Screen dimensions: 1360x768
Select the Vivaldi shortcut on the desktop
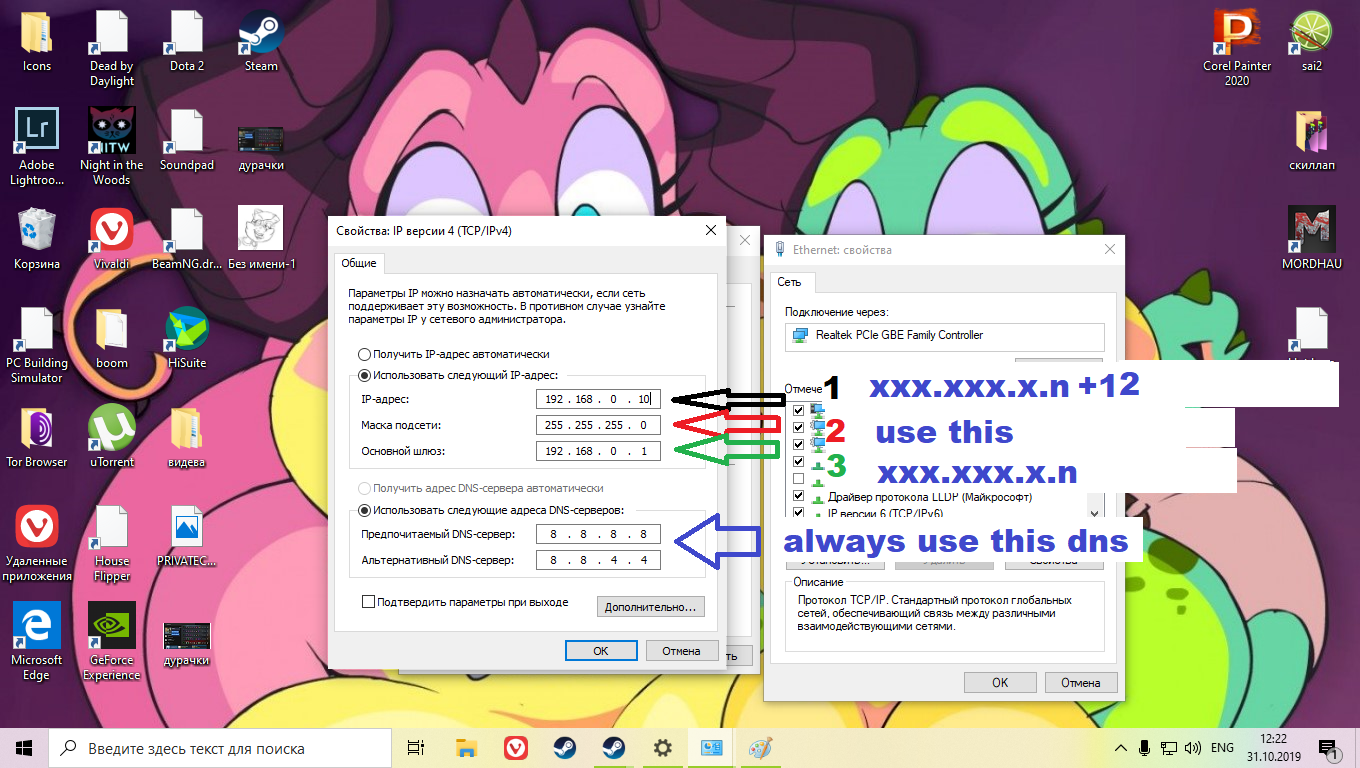112,239
